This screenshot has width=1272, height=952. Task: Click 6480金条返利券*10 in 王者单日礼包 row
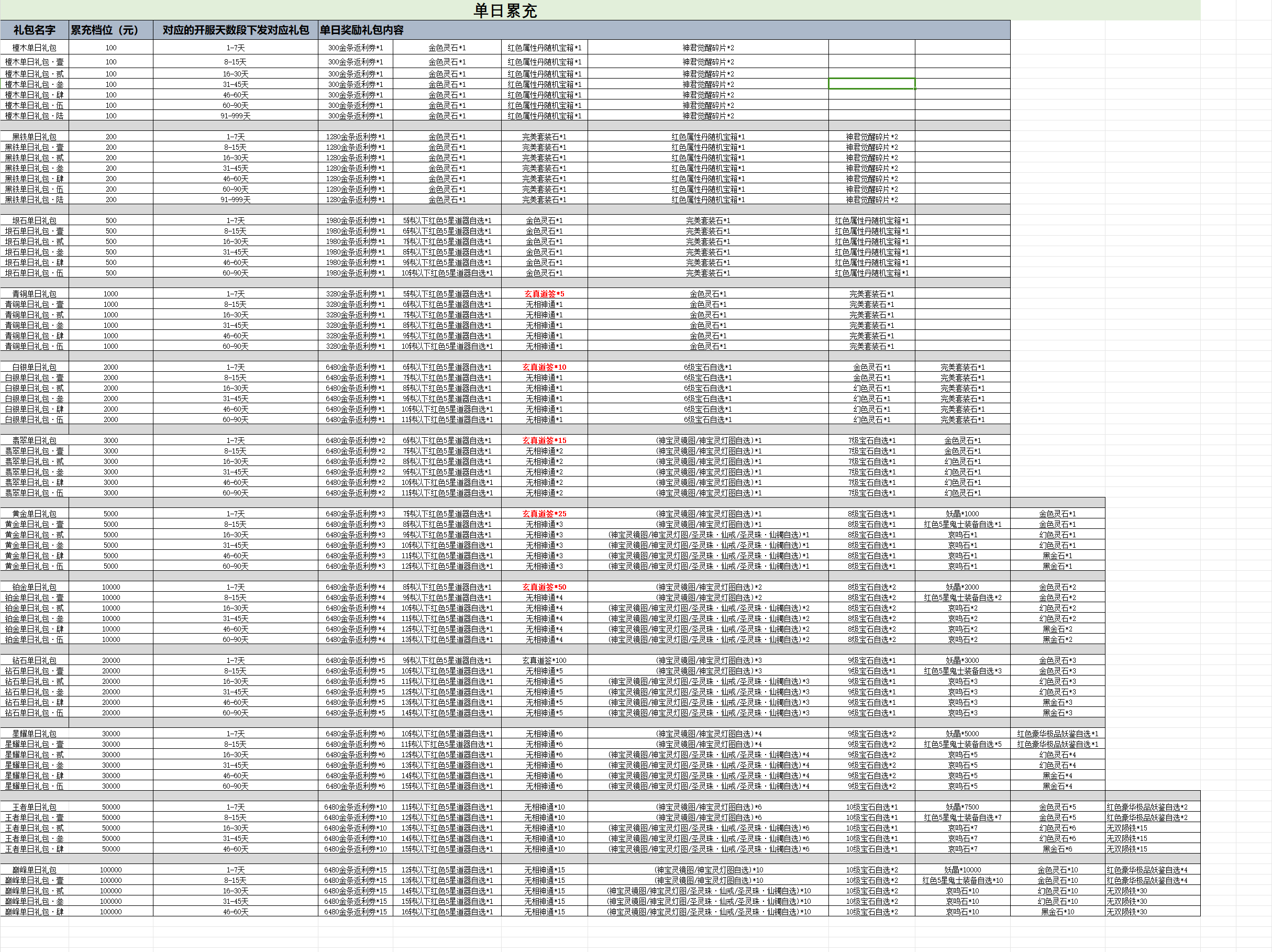tap(356, 806)
